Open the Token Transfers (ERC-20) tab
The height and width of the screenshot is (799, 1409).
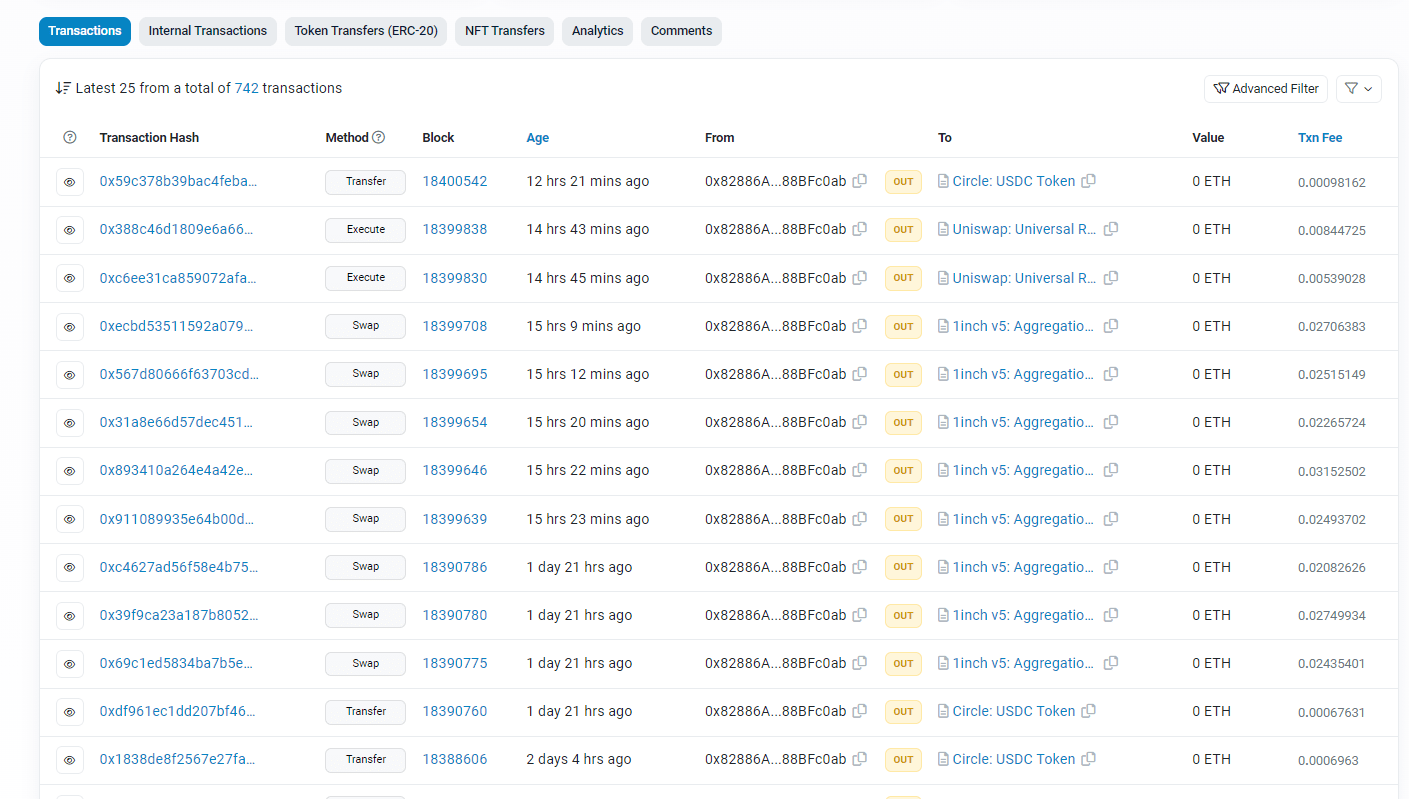point(366,31)
